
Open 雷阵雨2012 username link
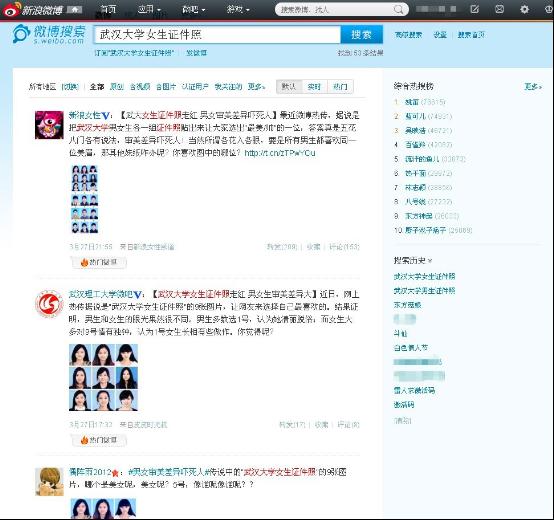point(90,472)
